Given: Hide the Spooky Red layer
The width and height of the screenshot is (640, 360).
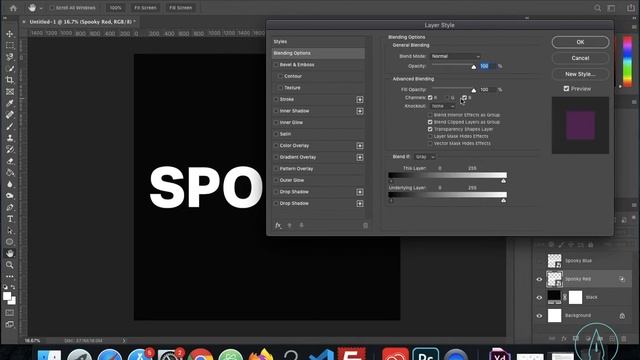Looking at the screenshot, I should (x=539, y=280).
